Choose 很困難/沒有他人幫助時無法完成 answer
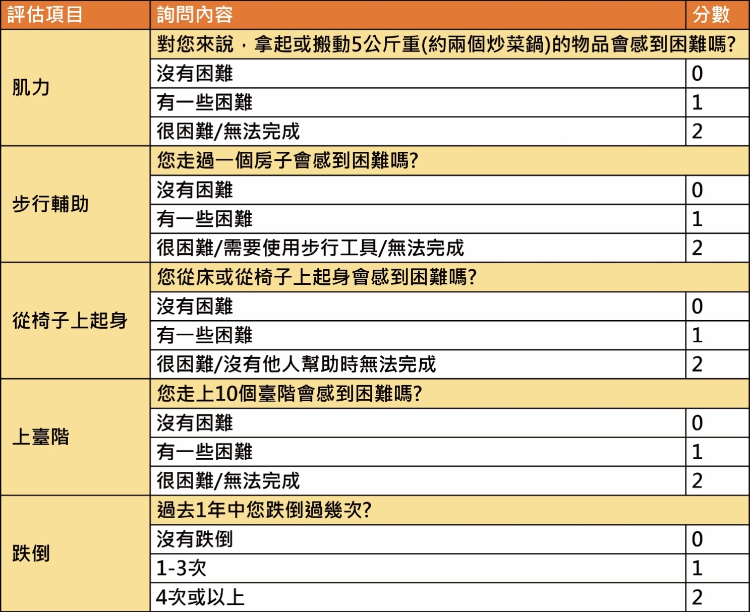 [418, 364]
